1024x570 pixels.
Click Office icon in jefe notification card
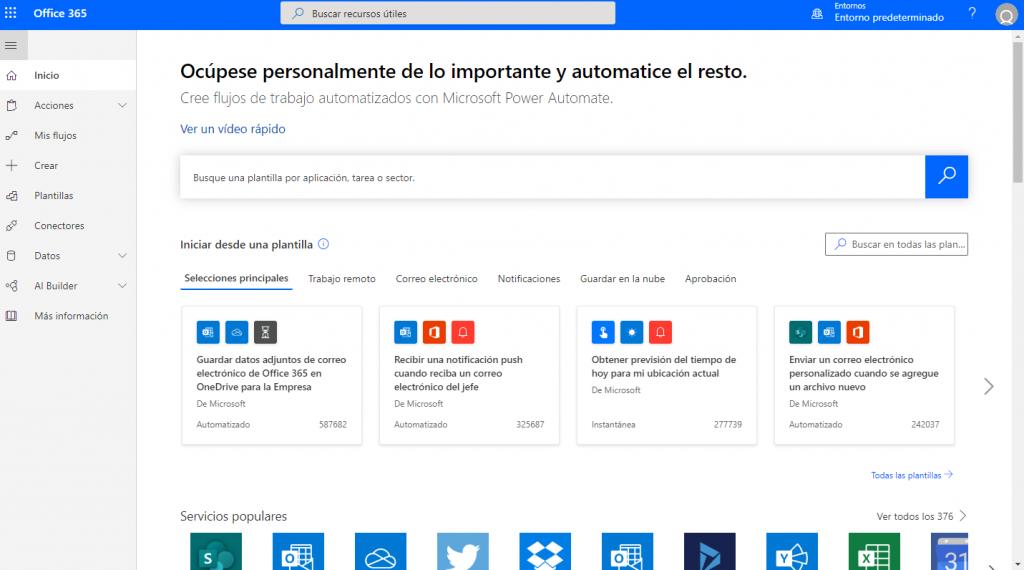click(434, 332)
